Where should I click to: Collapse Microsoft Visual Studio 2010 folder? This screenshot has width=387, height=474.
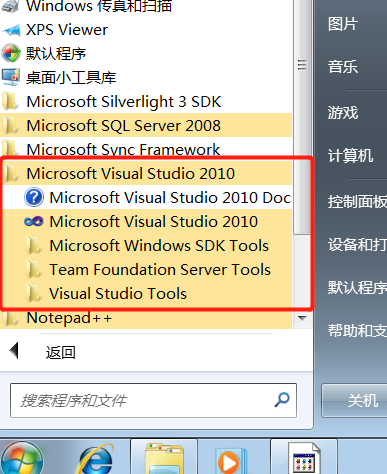tap(146, 174)
